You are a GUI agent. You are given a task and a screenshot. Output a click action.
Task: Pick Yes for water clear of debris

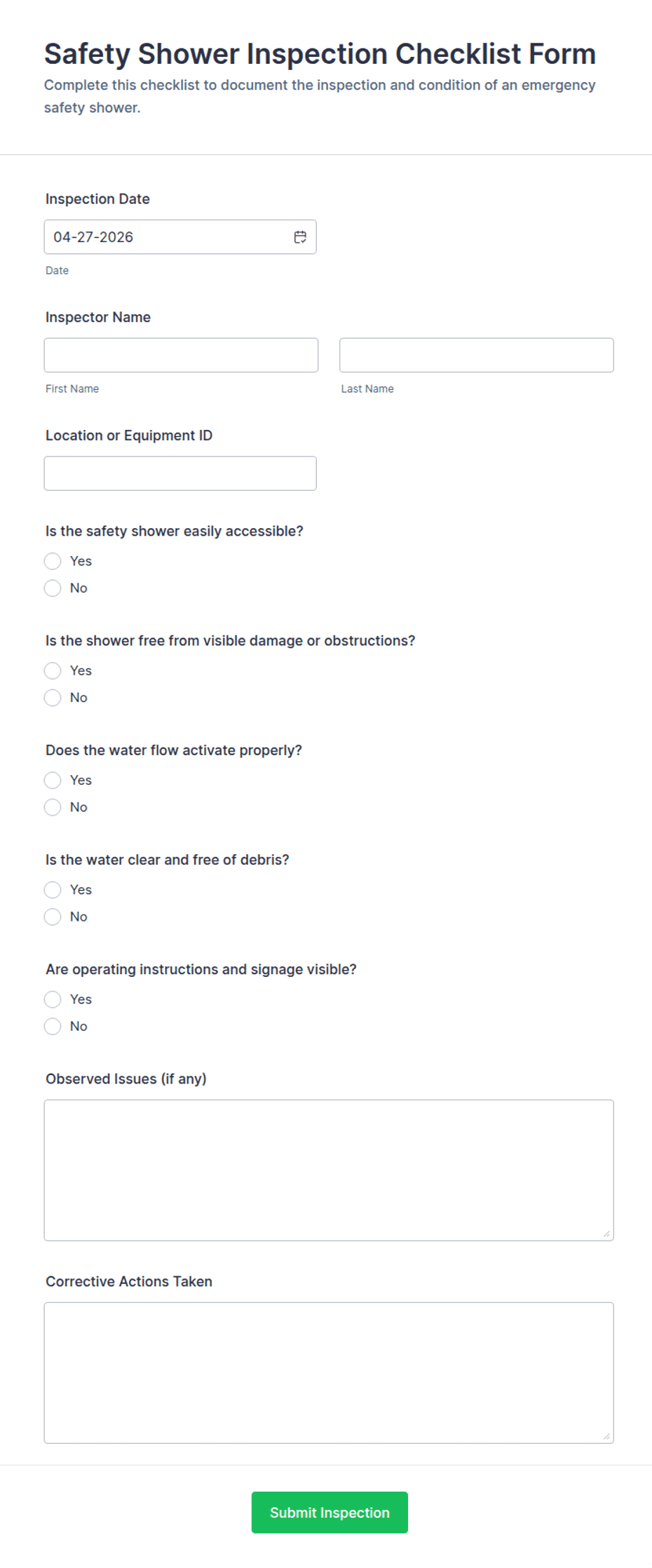click(53, 890)
